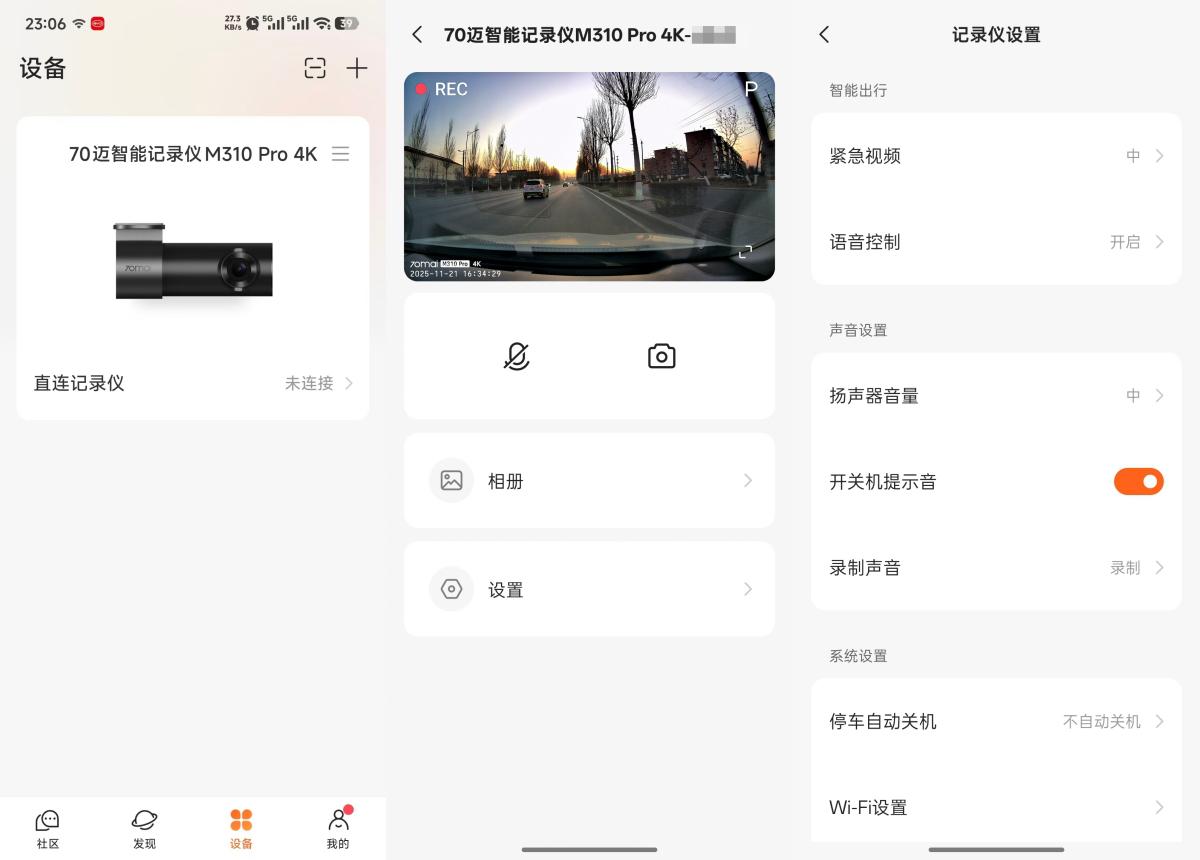Tap the scan QR code icon
Image resolution: width=1200 pixels, height=860 pixels.
(x=315, y=68)
